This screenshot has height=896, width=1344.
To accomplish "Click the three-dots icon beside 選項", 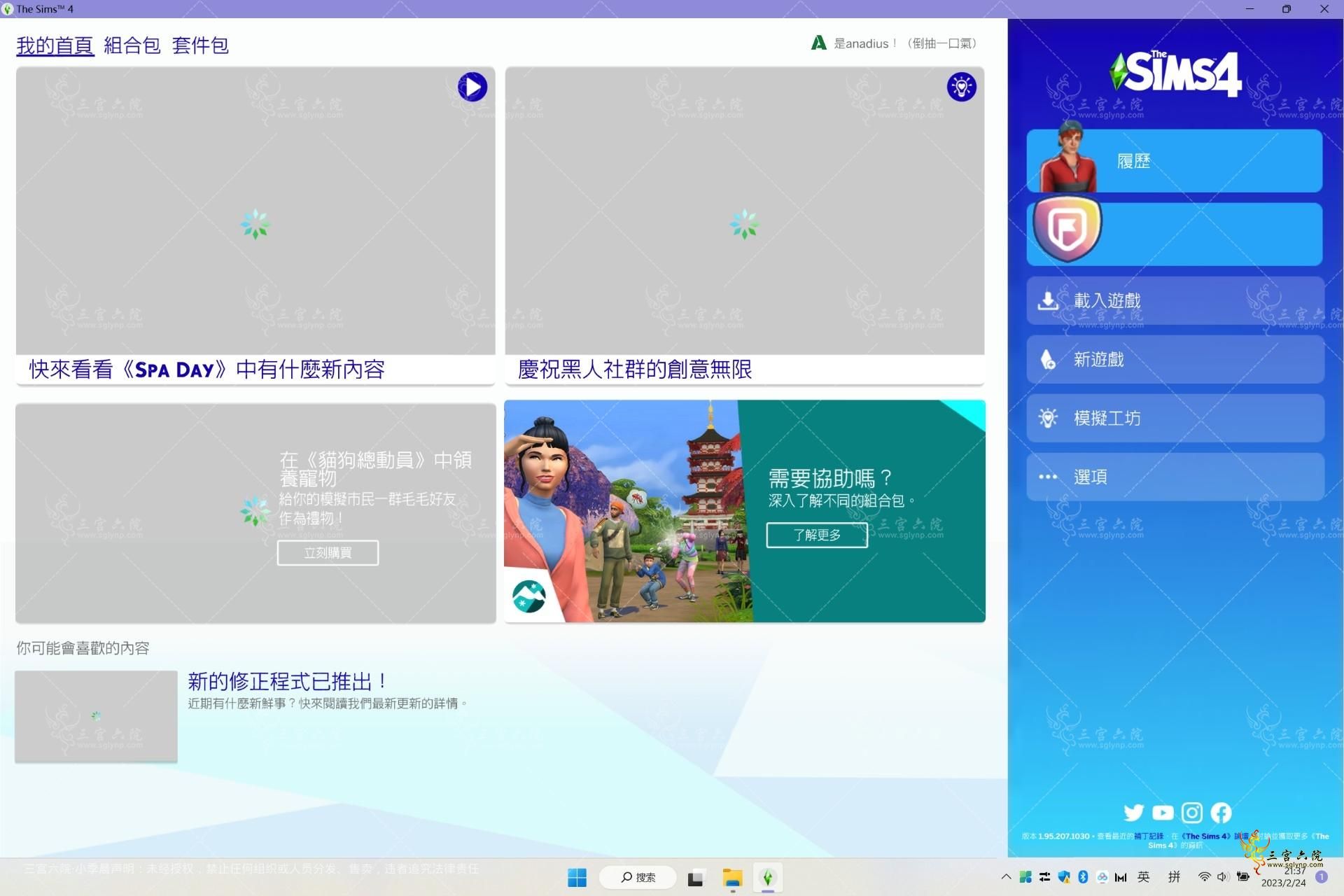I will (1047, 477).
